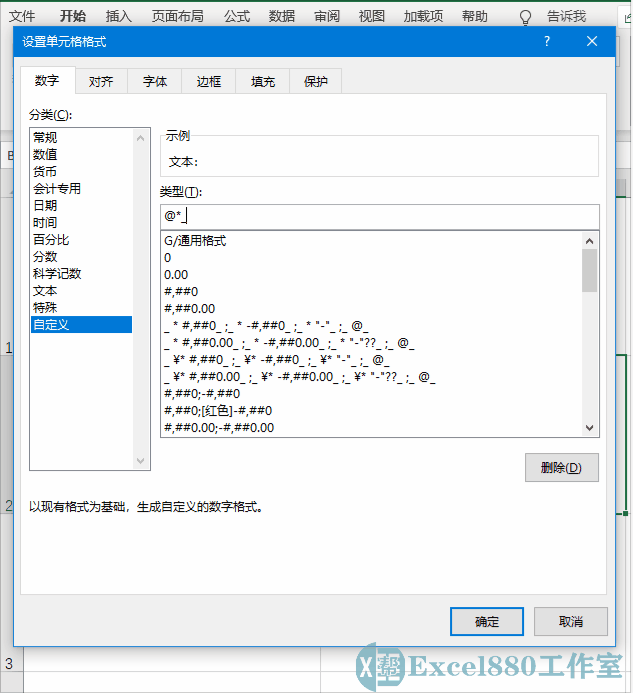Viewport: 633px width, 693px height.
Task: Switch to the 对齐 tab
Action: (101, 81)
